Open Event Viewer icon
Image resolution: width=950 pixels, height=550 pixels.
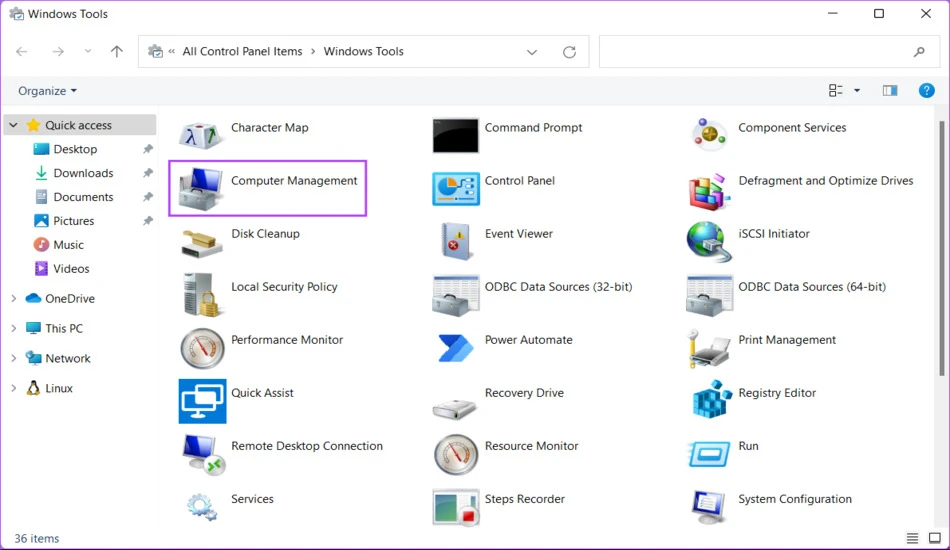coord(457,241)
